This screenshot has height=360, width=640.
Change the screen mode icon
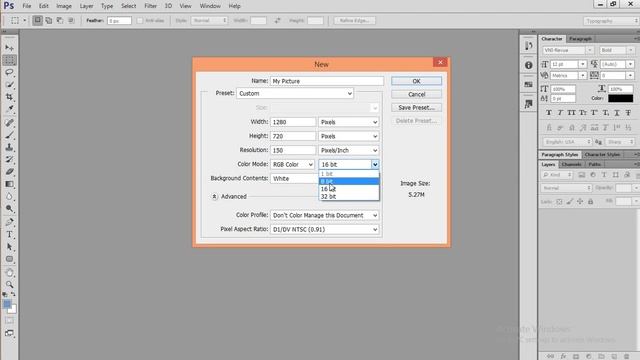tap(9, 333)
